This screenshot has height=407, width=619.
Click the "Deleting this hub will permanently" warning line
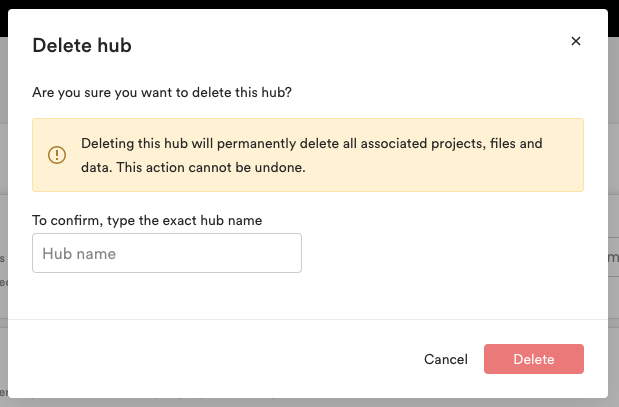312,143
